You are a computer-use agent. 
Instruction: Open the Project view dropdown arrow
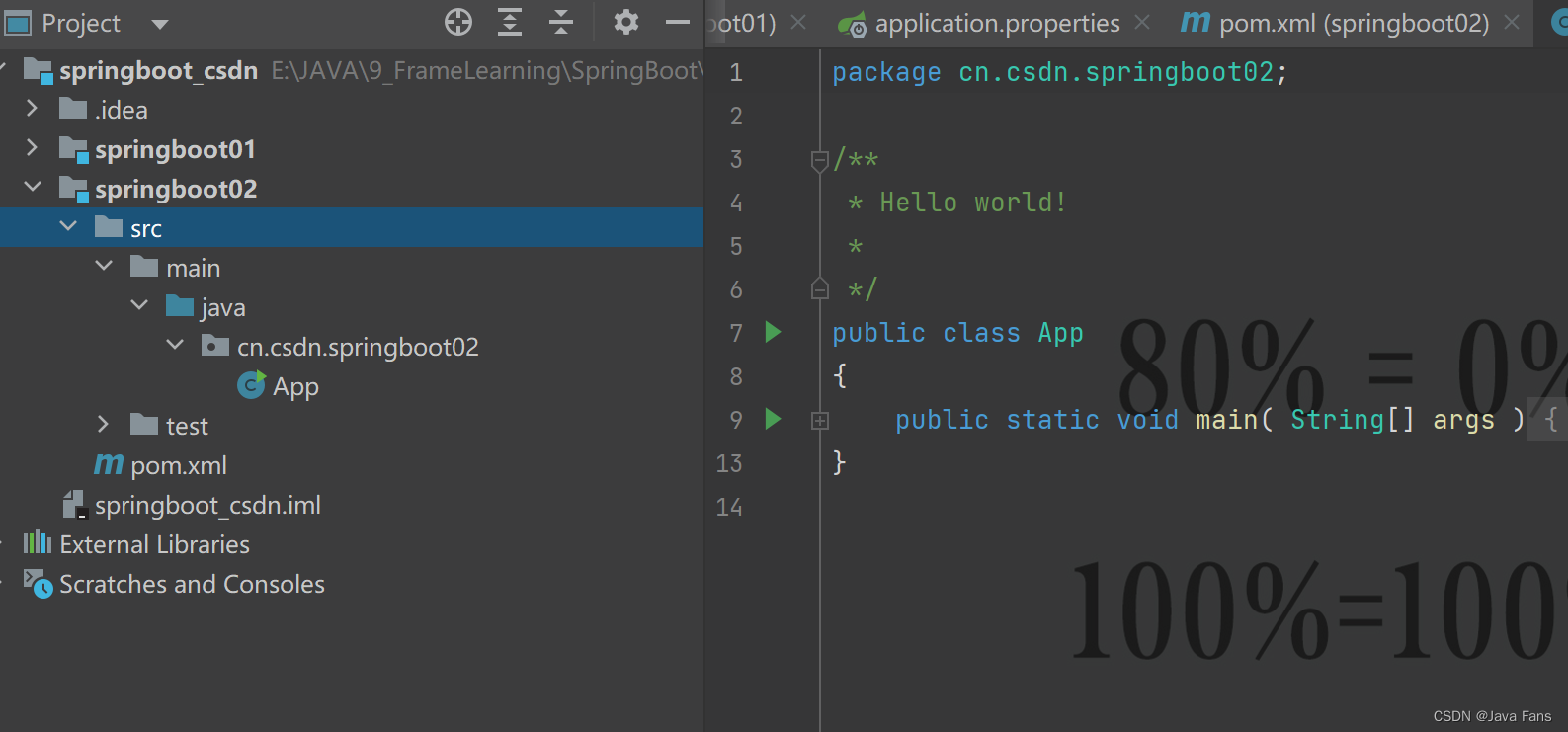click(x=160, y=24)
